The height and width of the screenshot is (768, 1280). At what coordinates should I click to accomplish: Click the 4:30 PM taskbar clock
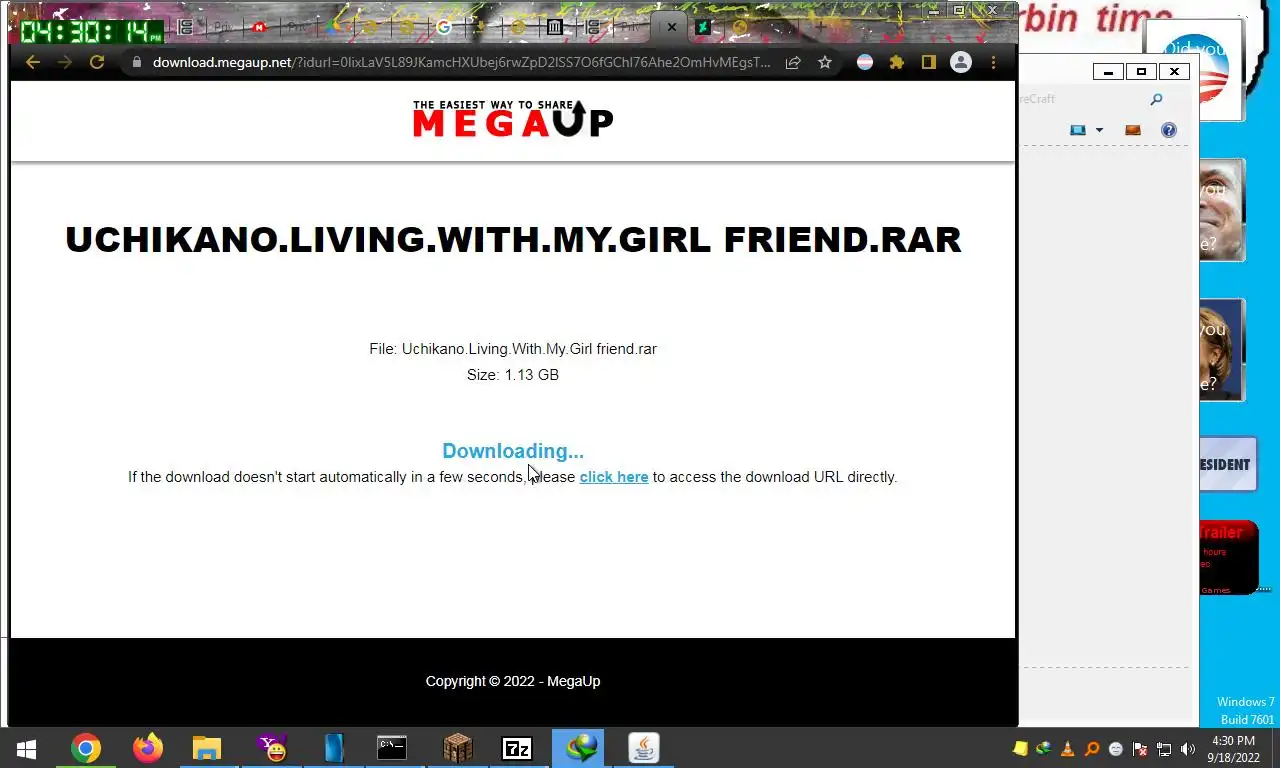point(1233,749)
